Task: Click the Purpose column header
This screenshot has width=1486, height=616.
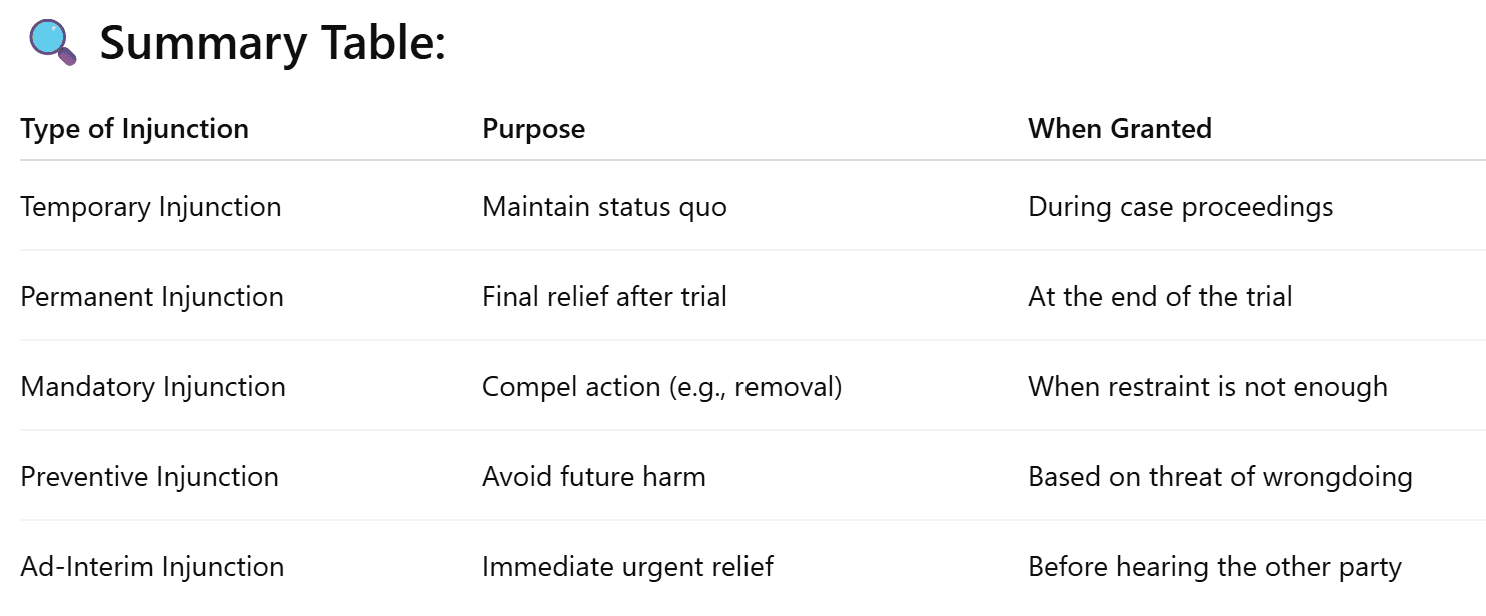Action: click(x=534, y=129)
